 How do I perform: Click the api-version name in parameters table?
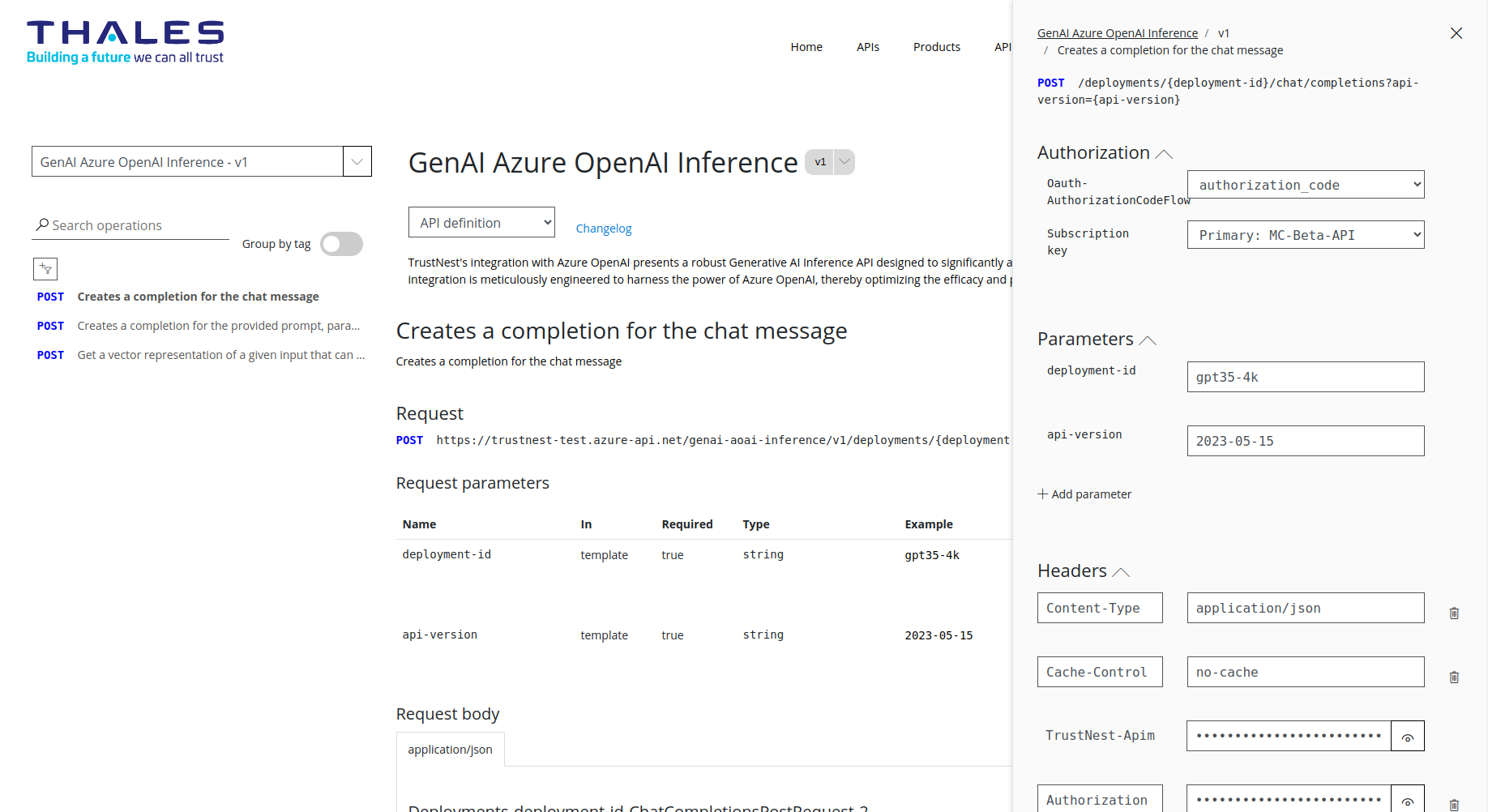click(440, 635)
